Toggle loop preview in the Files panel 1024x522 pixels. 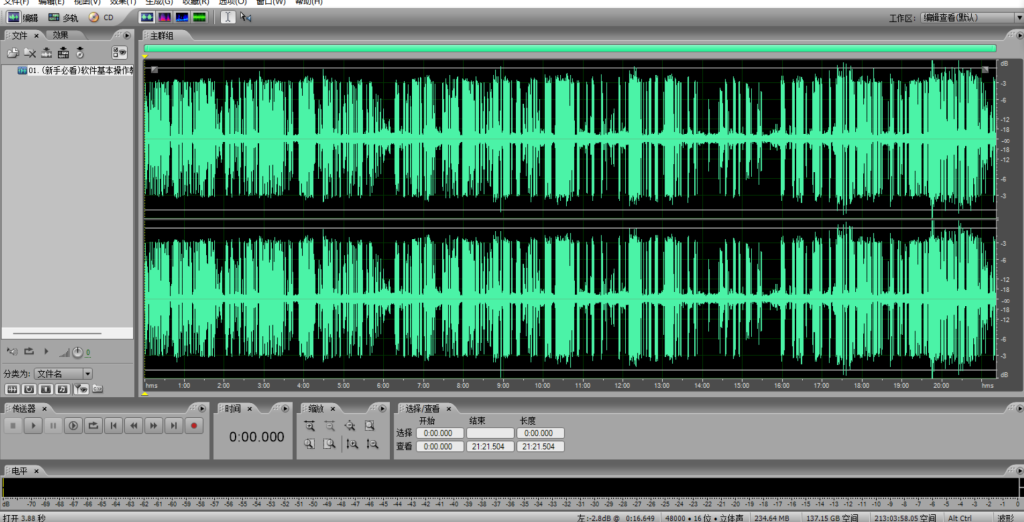pos(29,352)
